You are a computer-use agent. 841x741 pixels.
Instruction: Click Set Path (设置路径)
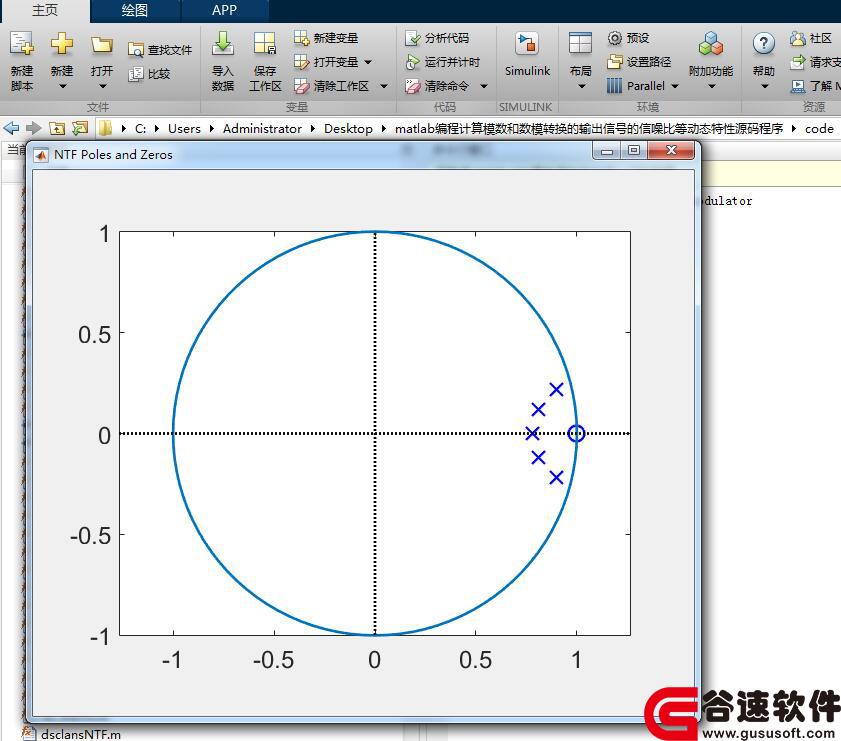tap(639, 62)
